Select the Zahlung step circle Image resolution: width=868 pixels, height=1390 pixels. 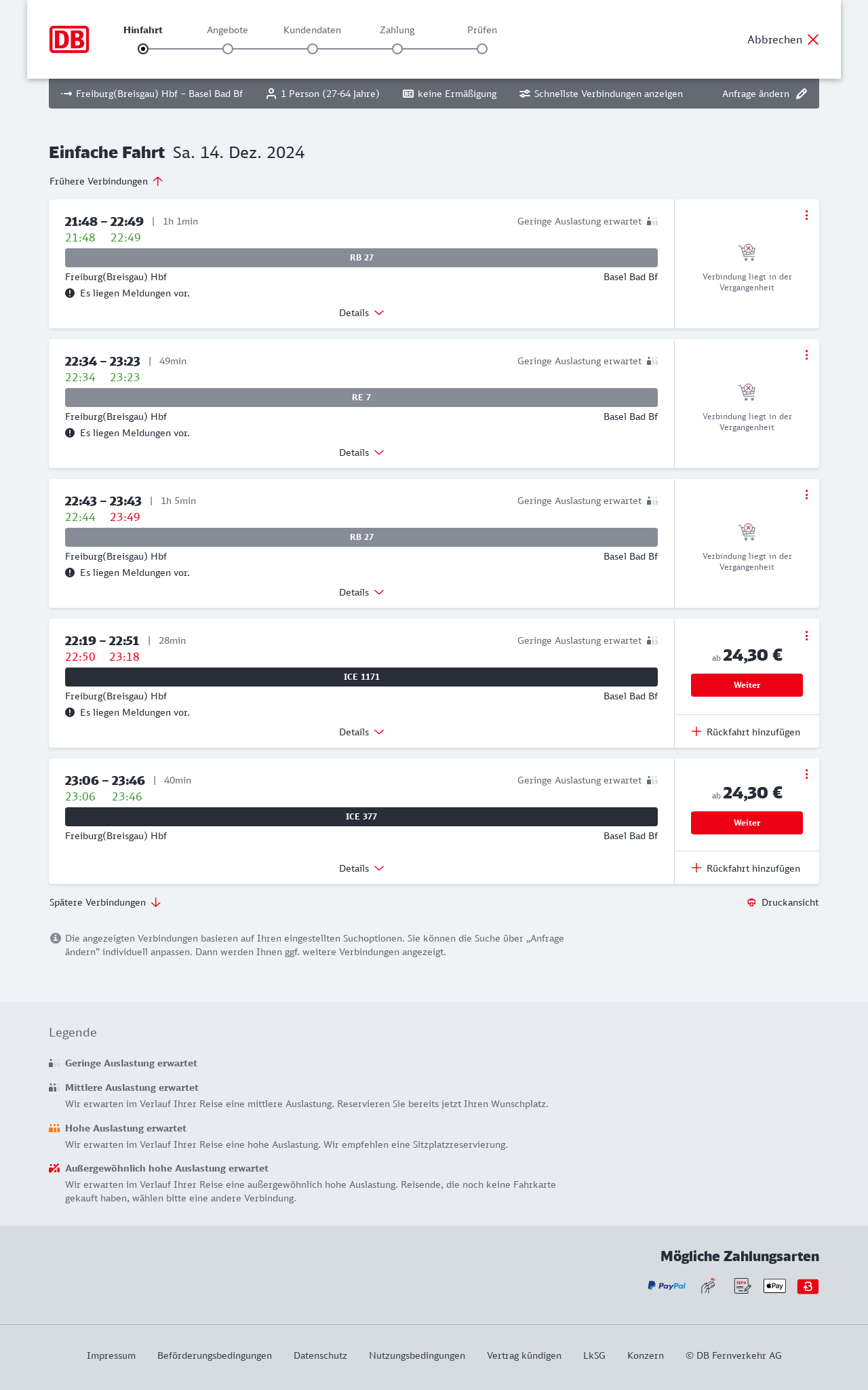tap(397, 49)
